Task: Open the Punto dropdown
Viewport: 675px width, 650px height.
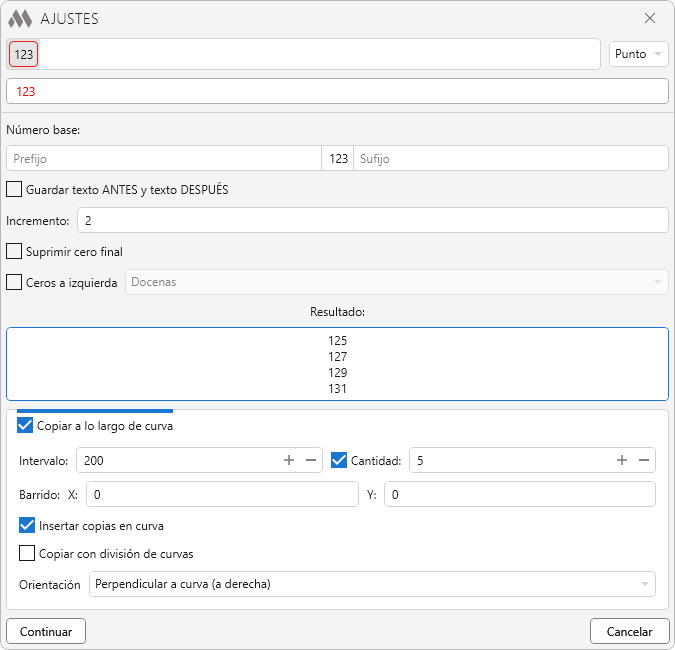Action: [x=638, y=54]
